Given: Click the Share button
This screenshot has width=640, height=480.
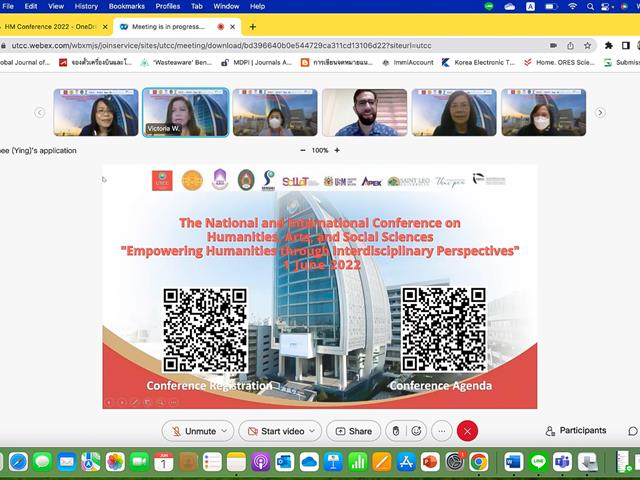Looking at the screenshot, I should click(353, 431).
